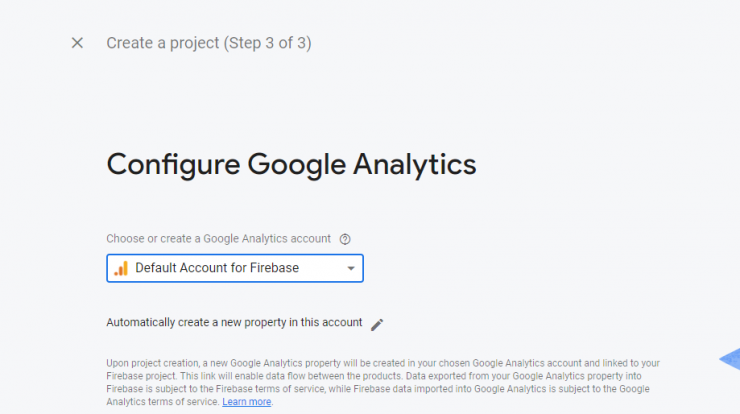Click the word Configure in the heading
The image size is (740, 414).
pyautogui.click(x=173, y=165)
